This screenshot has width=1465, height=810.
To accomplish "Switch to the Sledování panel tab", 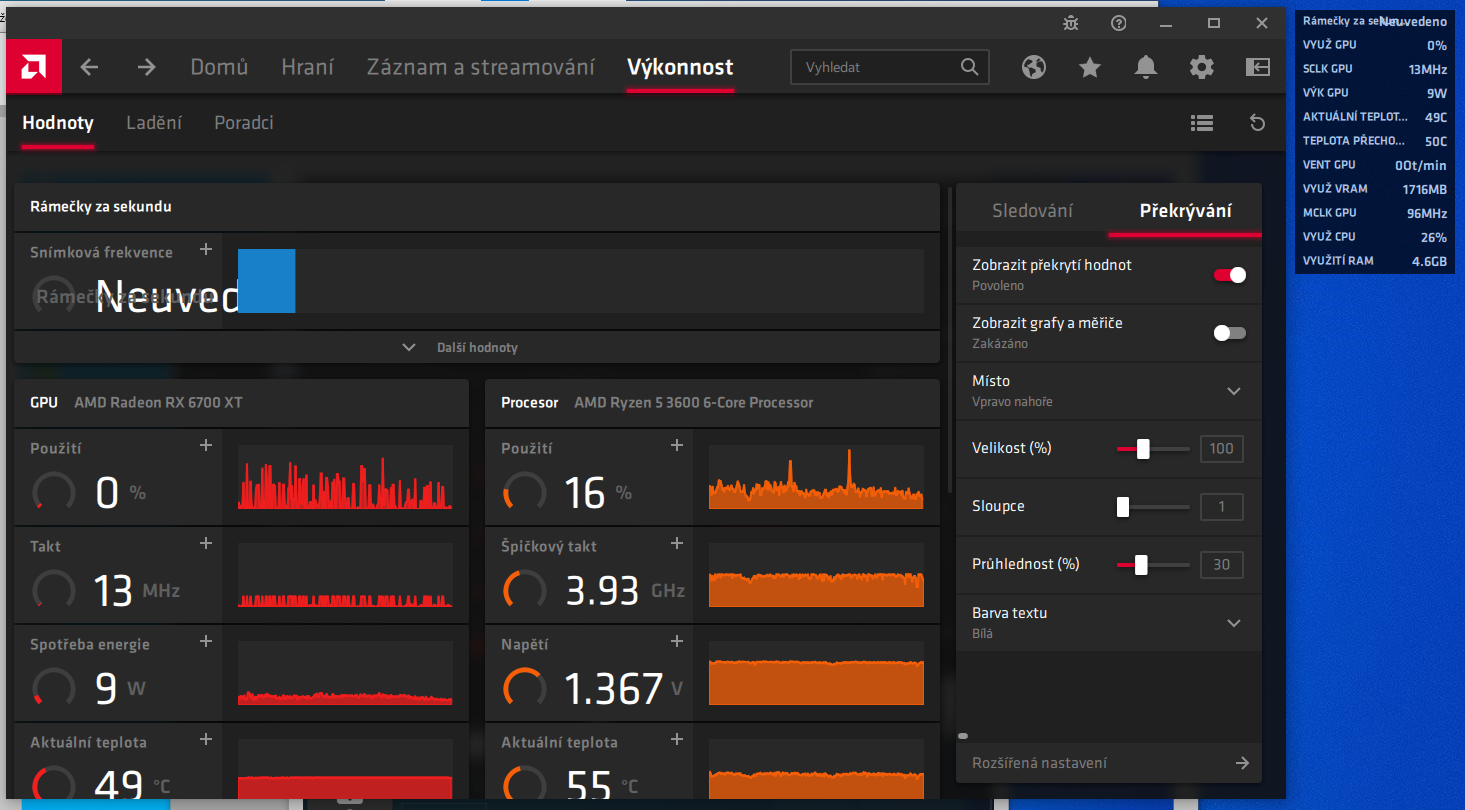I will pyautogui.click(x=1032, y=211).
